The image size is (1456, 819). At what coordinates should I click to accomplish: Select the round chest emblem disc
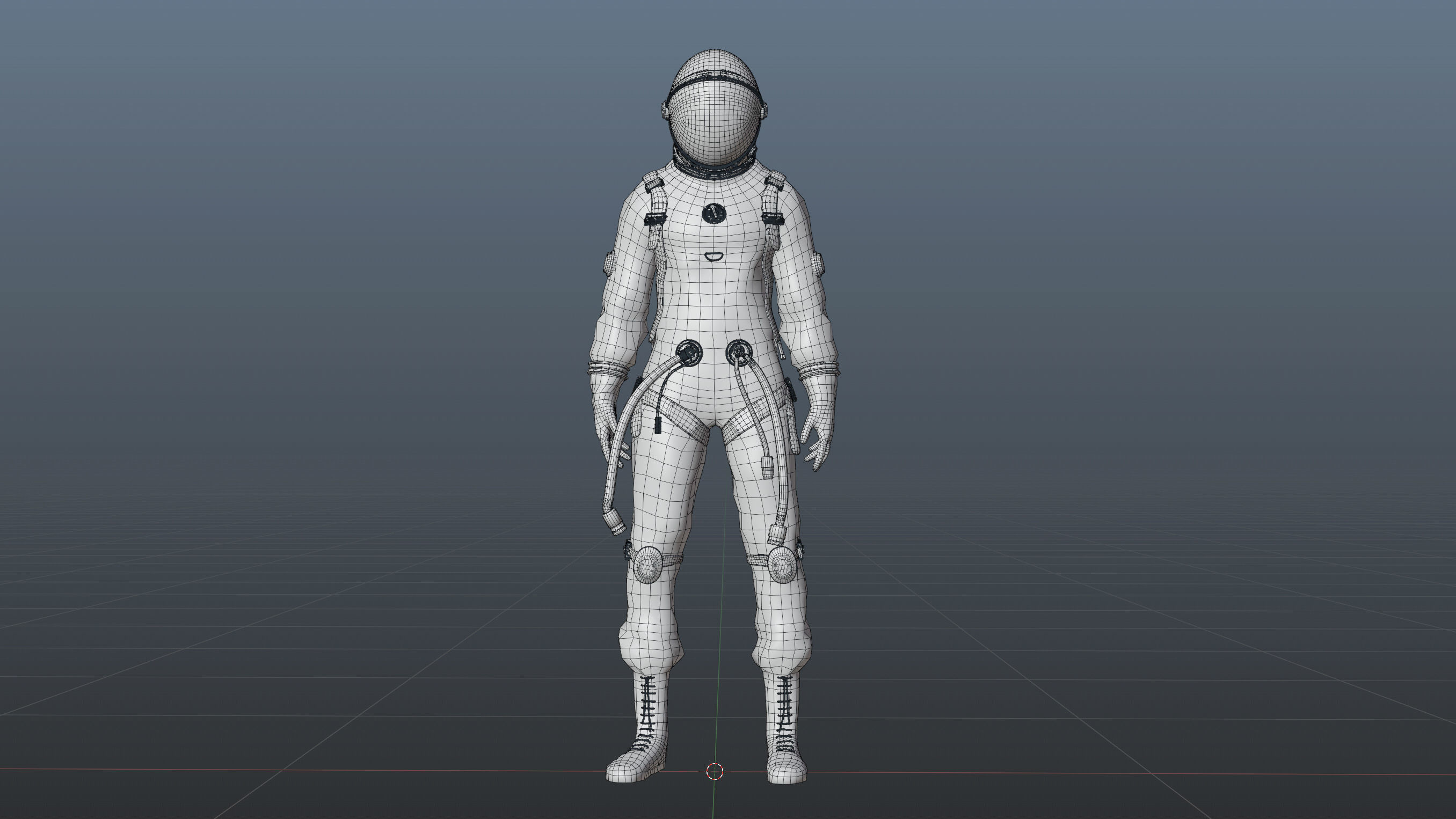coord(714,213)
